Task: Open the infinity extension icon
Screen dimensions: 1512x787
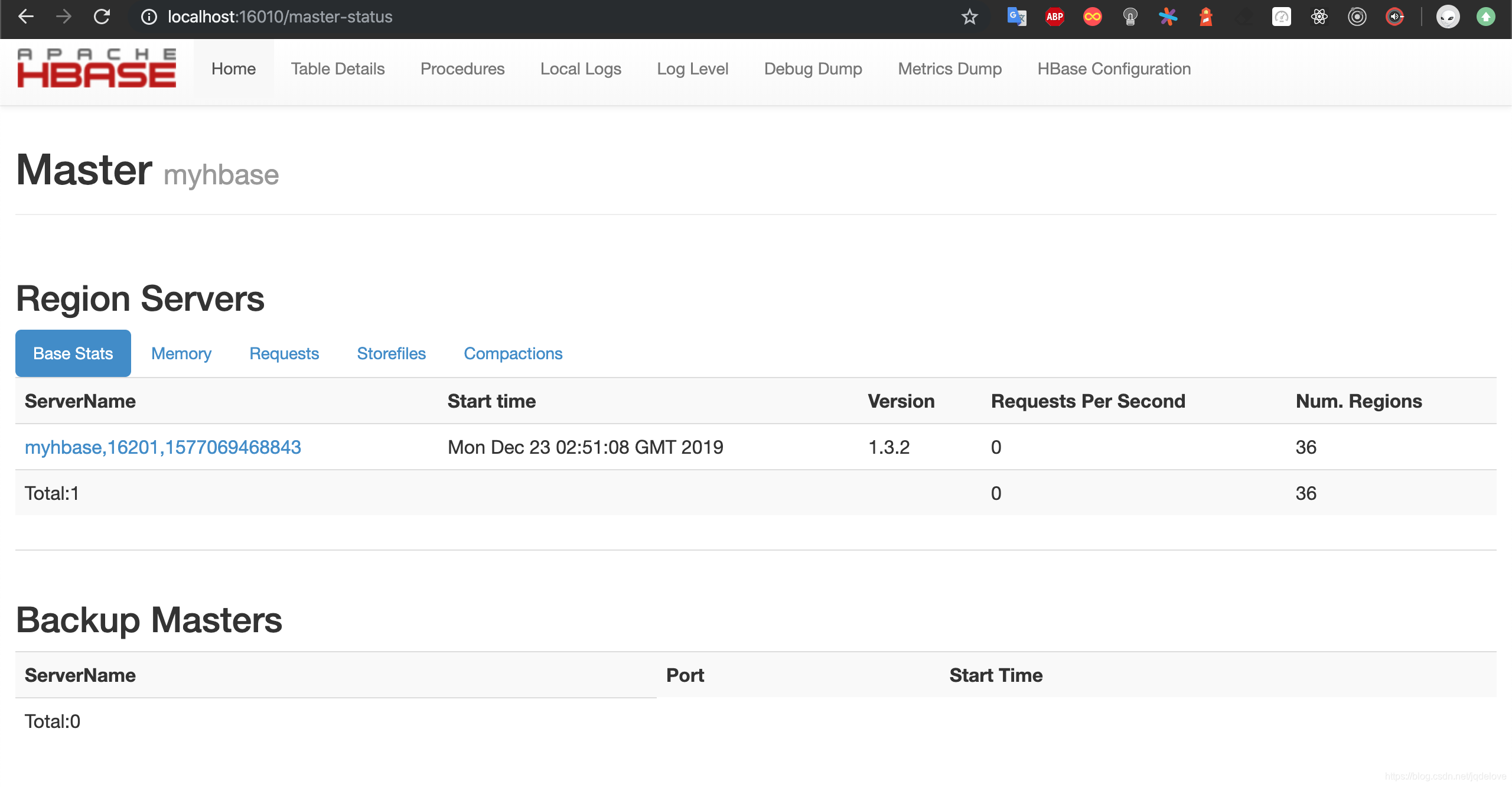Action: click(1092, 17)
